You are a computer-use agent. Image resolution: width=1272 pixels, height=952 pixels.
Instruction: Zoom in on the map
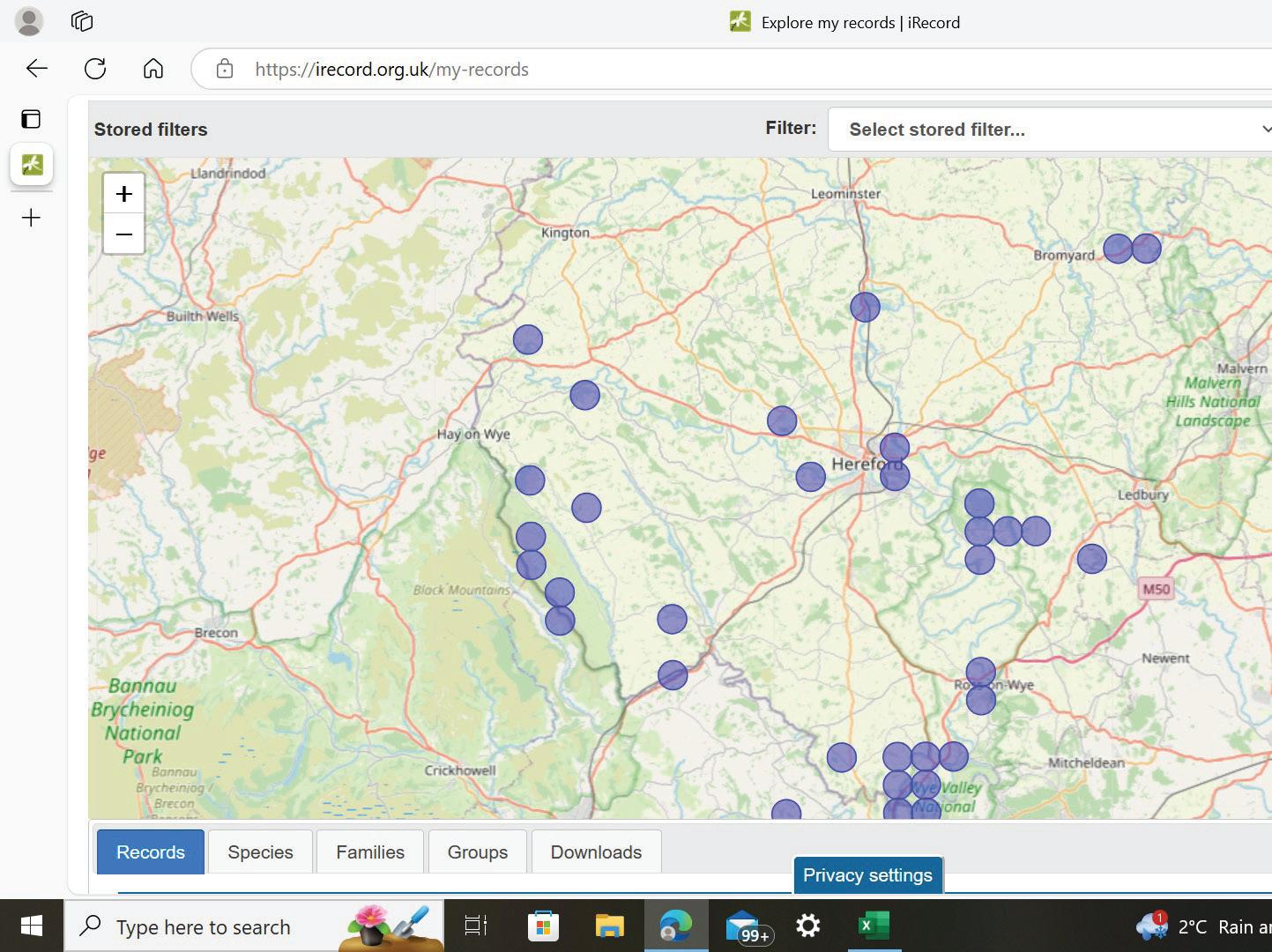pyautogui.click(x=124, y=194)
